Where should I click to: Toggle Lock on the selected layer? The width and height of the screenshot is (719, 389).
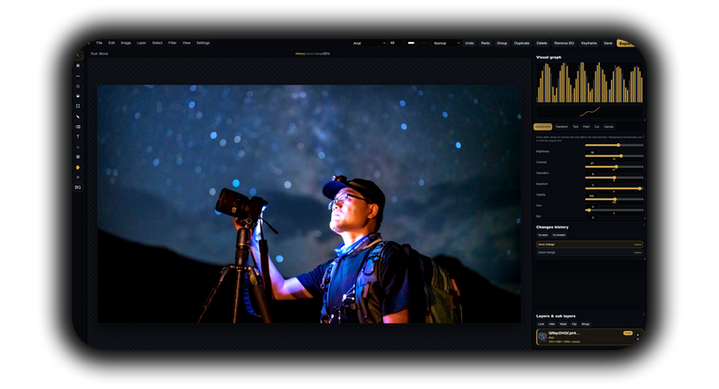coord(541,324)
